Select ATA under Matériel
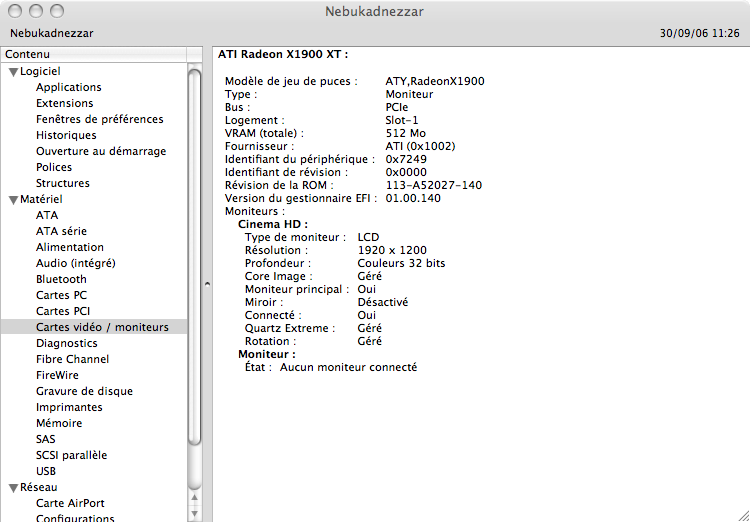The height and width of the screenshot is (522, 750). 47,215
